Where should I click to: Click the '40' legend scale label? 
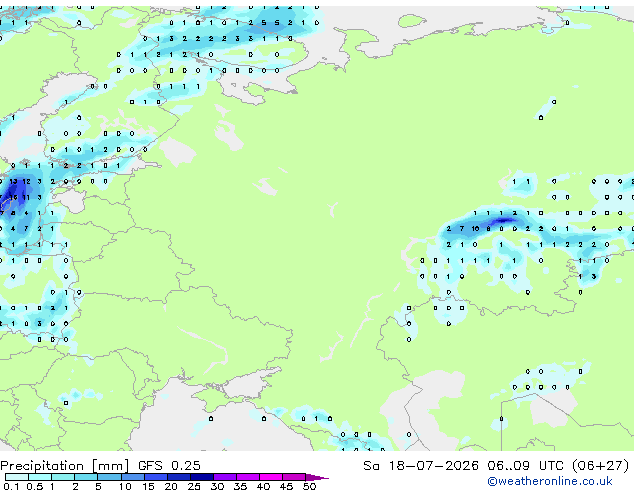pos(263,486)
